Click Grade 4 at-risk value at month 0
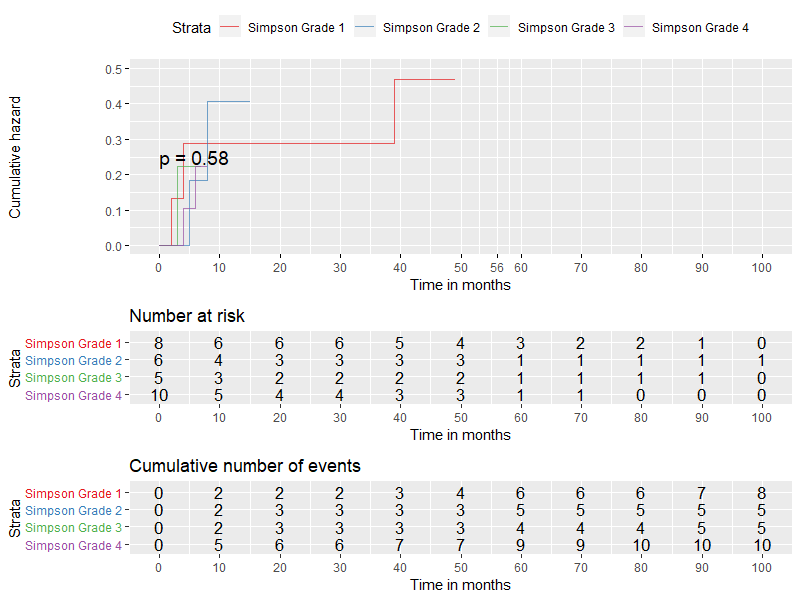Screen dimensions: 800x600 click(x=158, y=396)
